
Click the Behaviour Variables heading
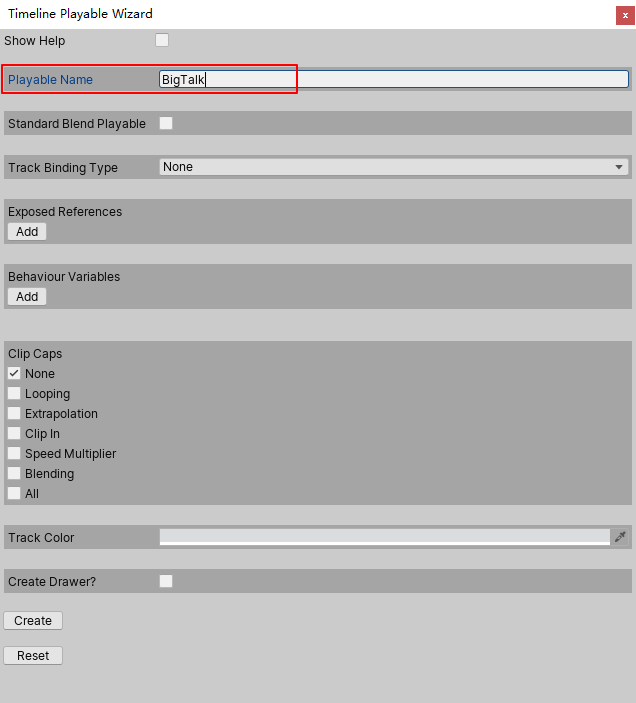pos(64,277)
